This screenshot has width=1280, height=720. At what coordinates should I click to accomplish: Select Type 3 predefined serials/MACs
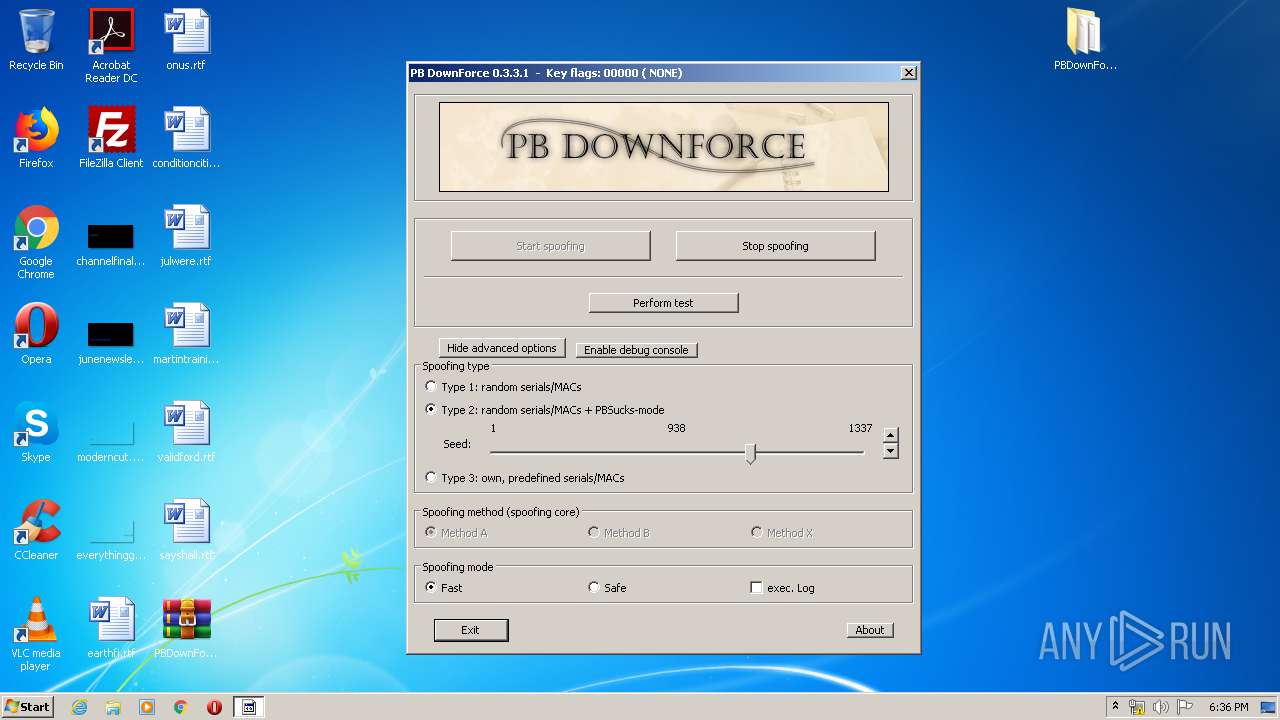[x=525, y=478]
